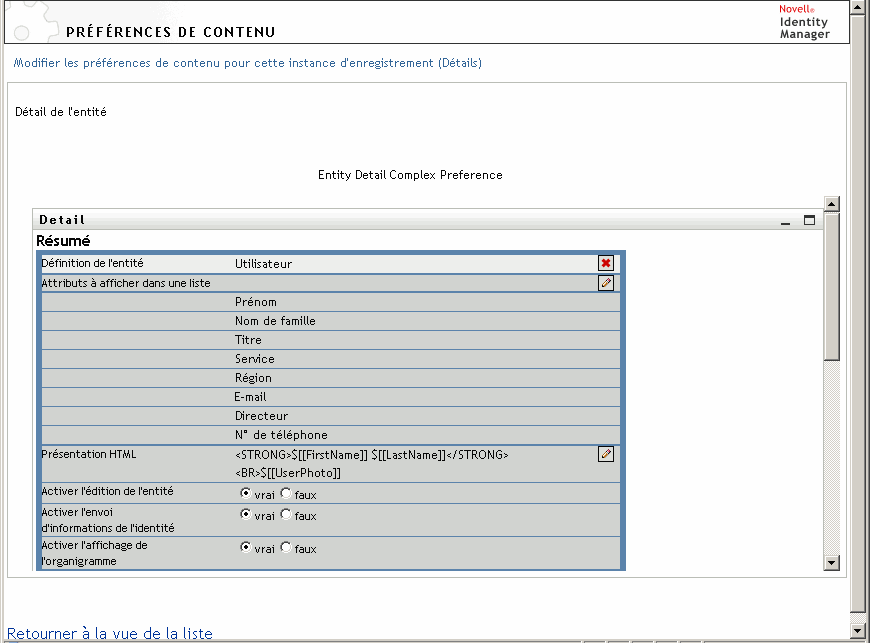Enable organigramme display with vrai
Viewport: 870px width, 643px height.
246,548
